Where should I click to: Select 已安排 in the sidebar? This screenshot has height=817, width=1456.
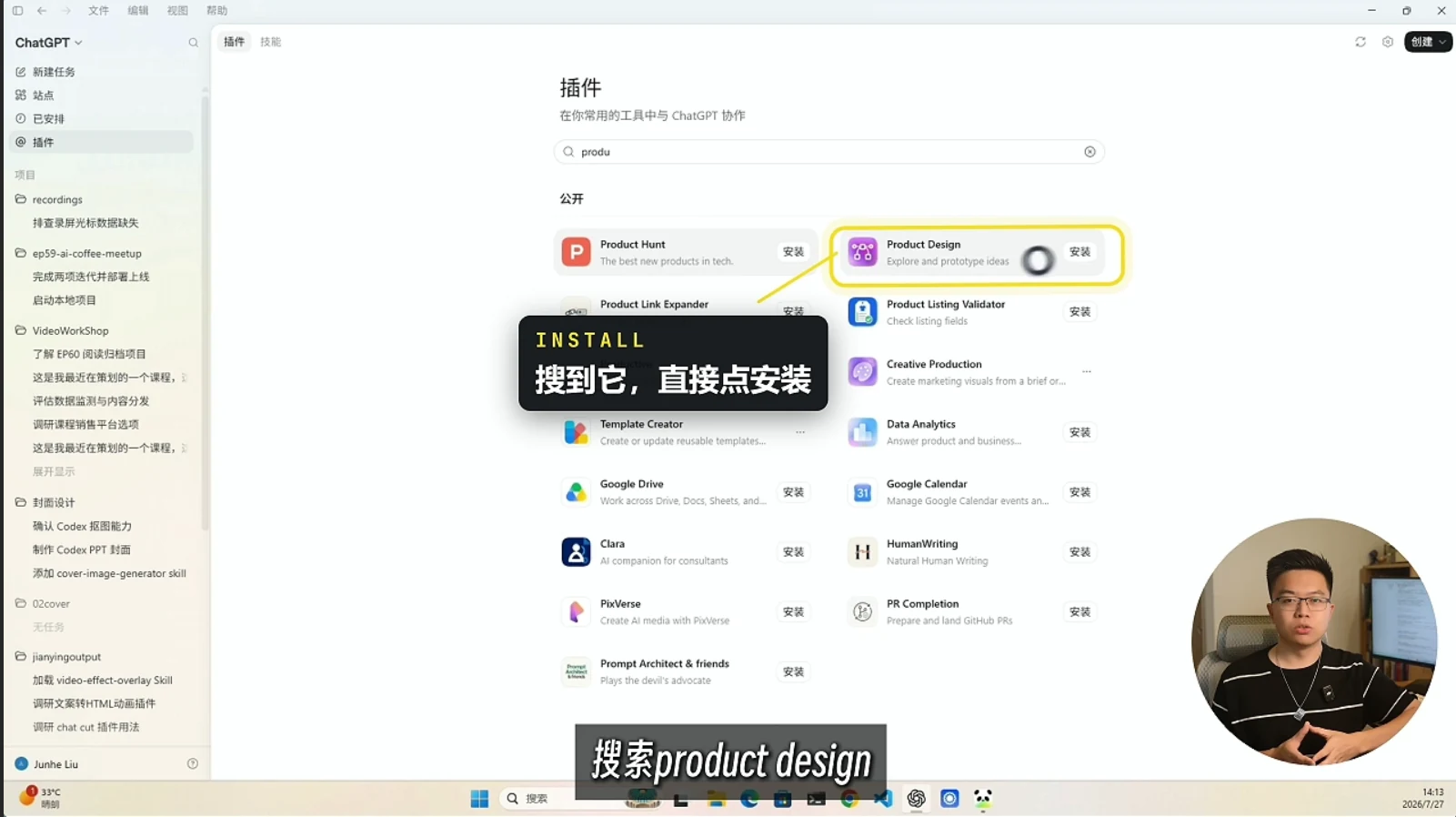tap(101, 119)
